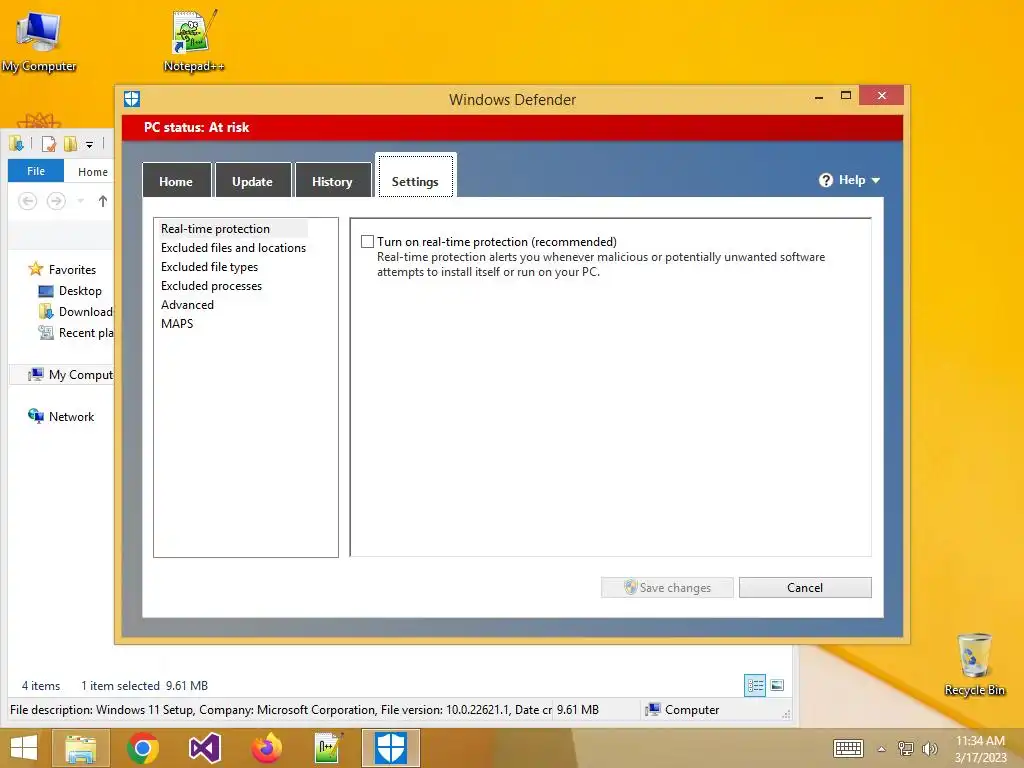Select Excluded file types category
The height and width of the screenshot is (768, 1024).
point(209,266)
